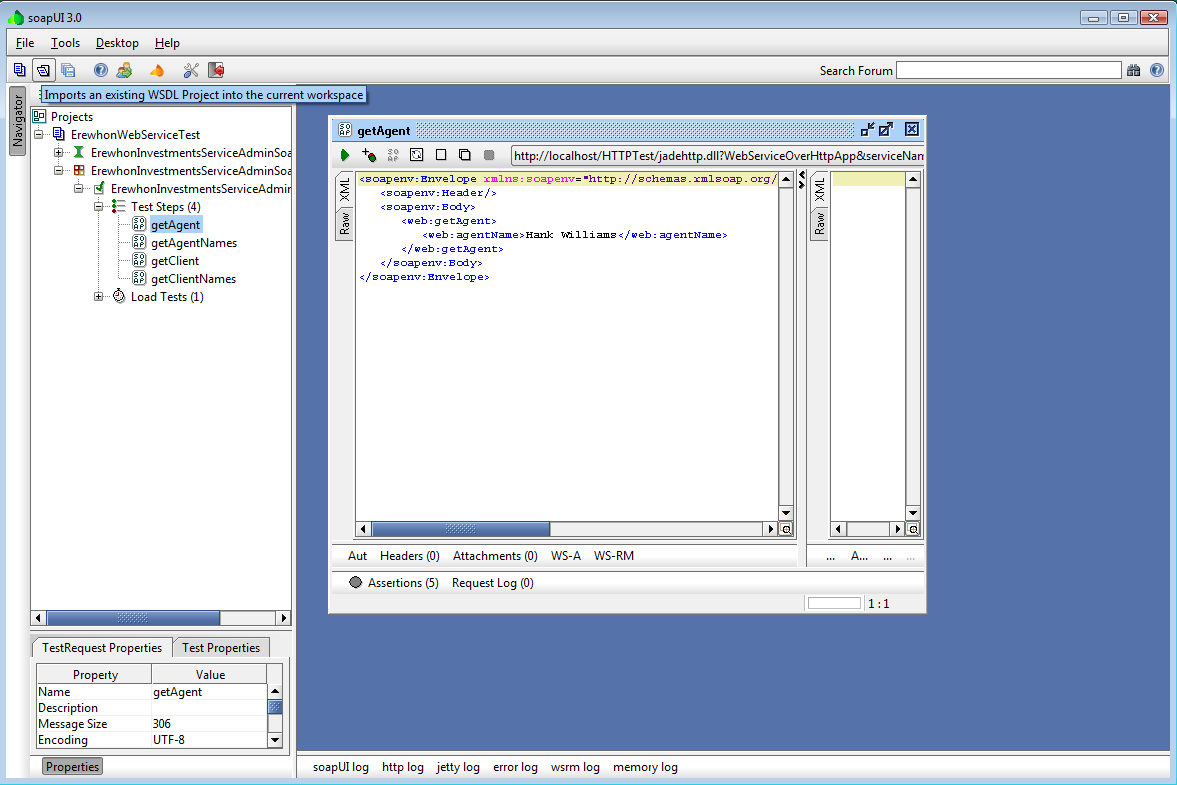The image size is (1177, 785).
Task: Open the Aut tab of the request
Action: 357,556
